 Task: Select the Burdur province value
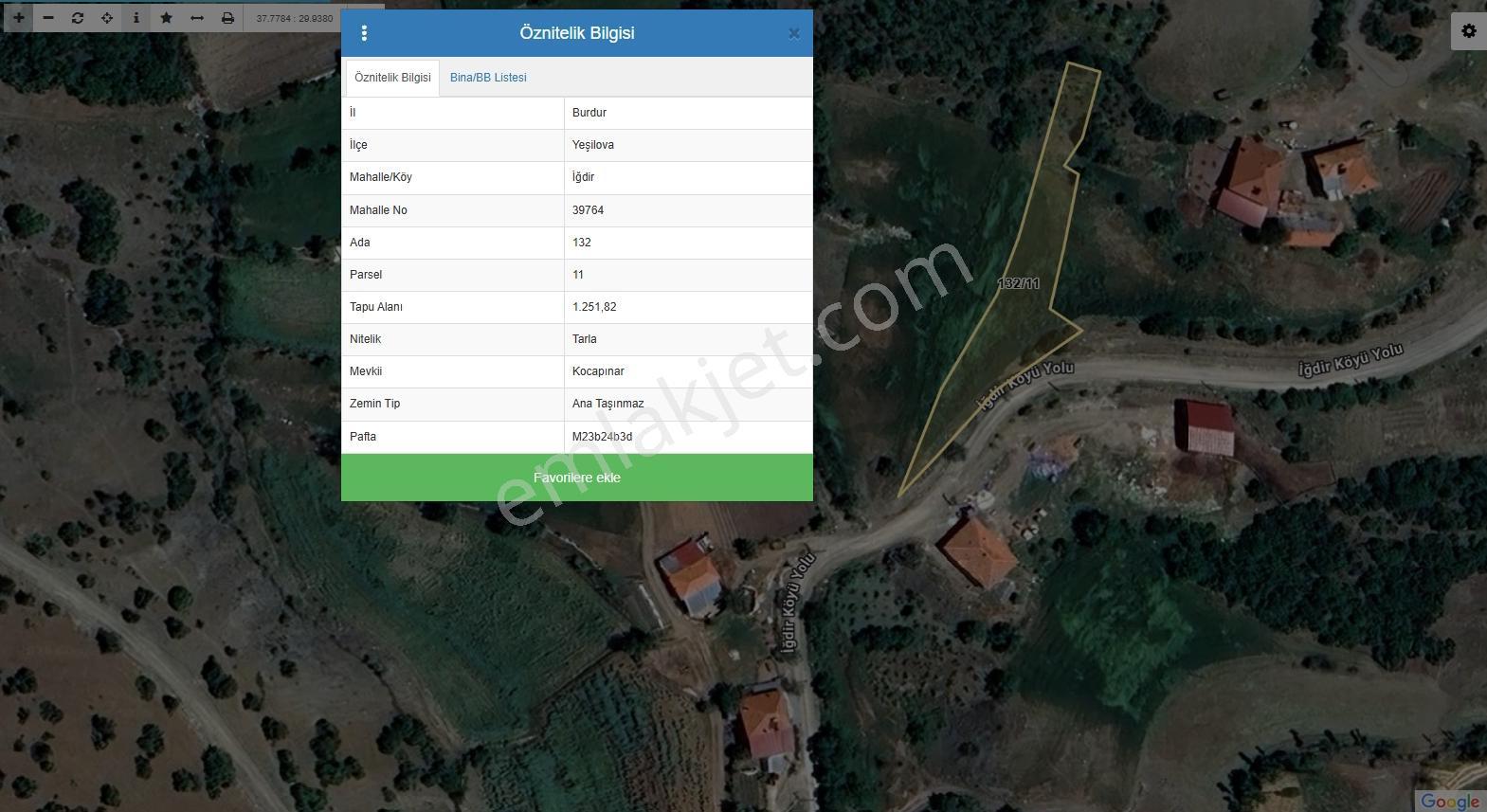(589, 113)
